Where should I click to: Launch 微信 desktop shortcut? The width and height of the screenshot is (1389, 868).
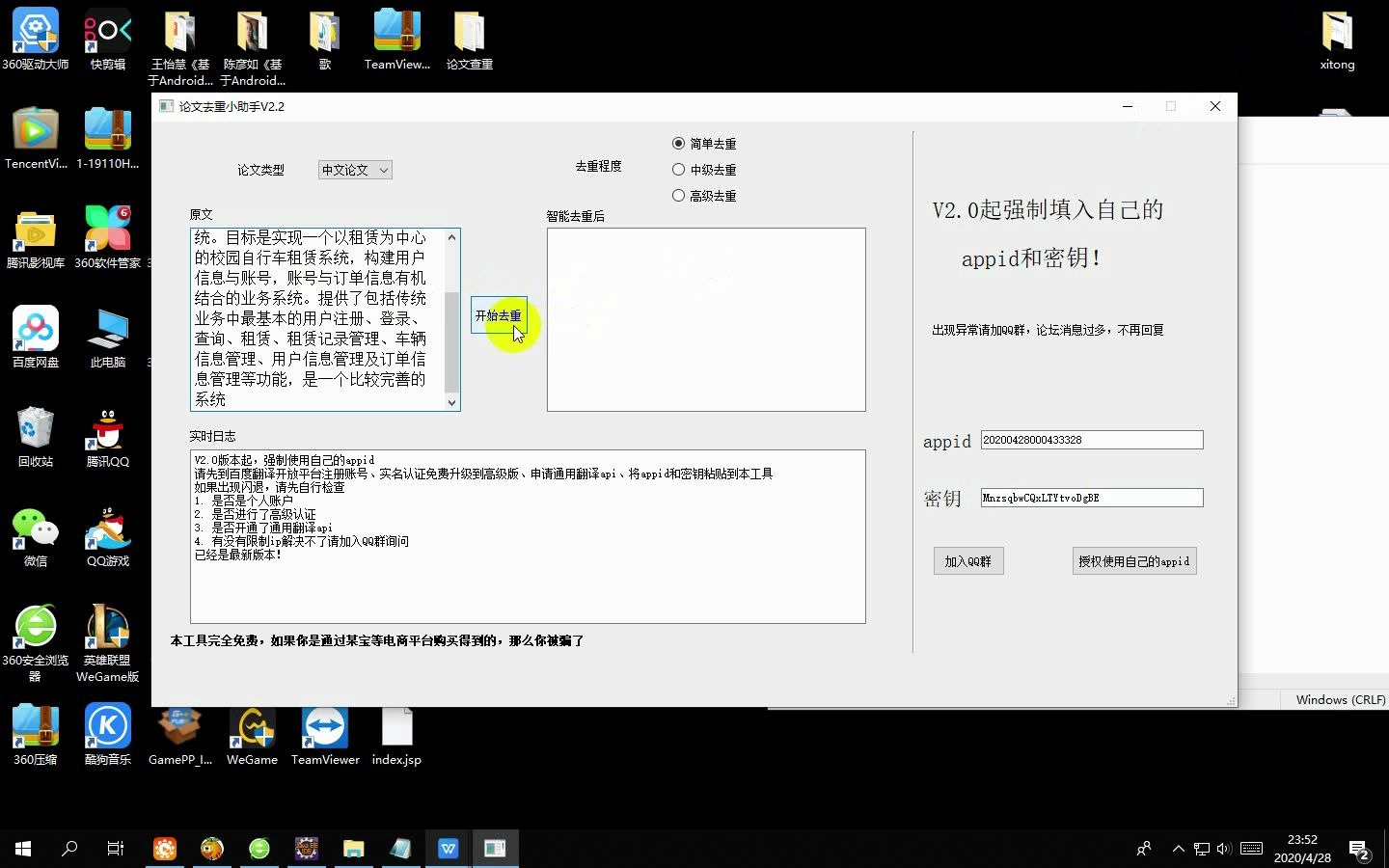coord(36,535)
